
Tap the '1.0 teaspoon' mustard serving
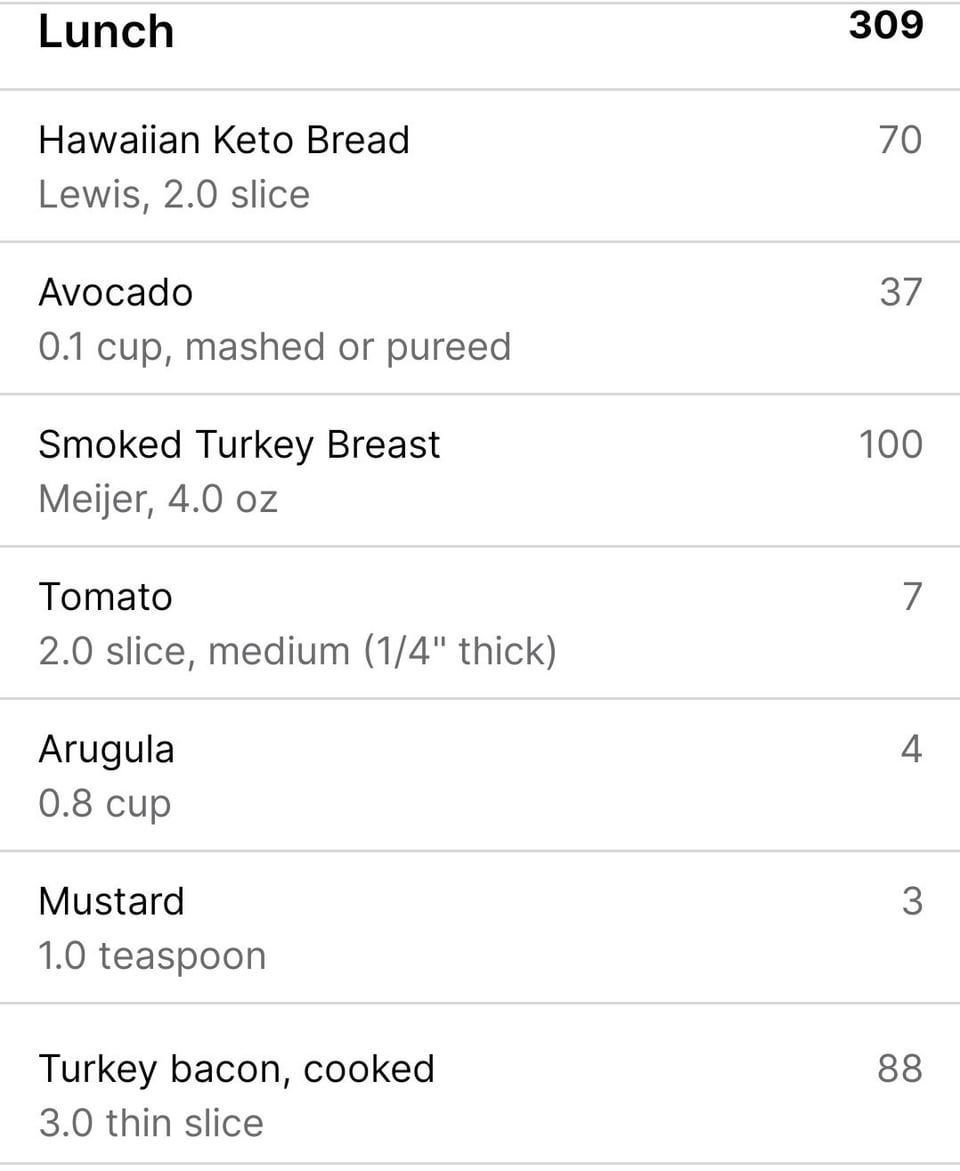[152, 957]
